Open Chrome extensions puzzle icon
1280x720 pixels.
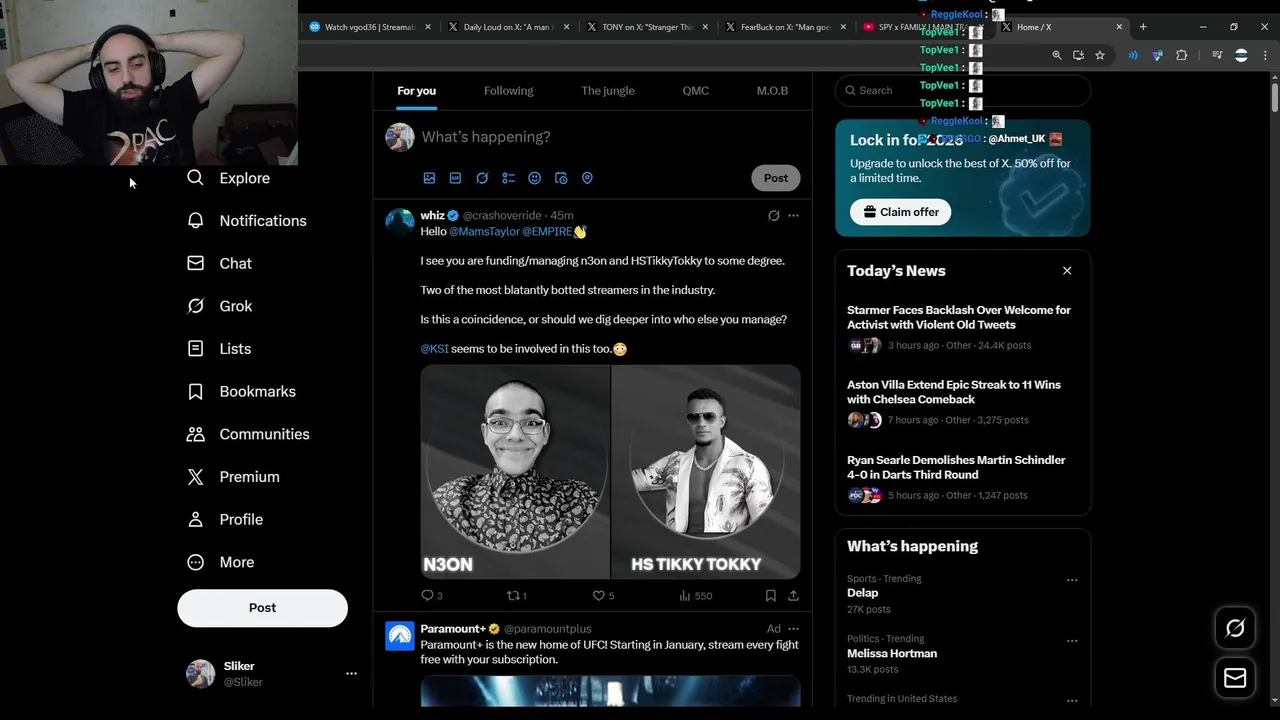(1181, 56)
